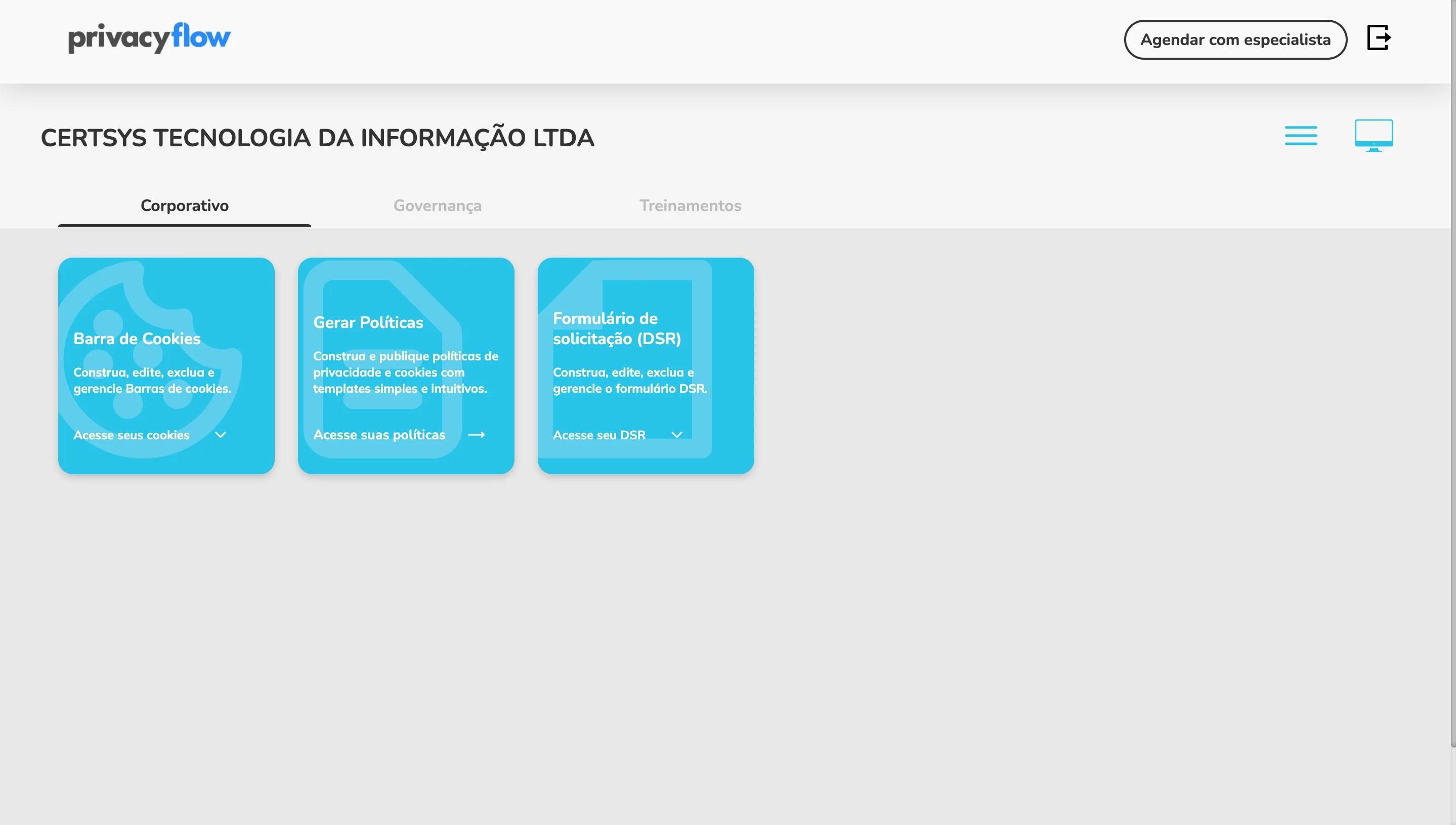The width and height of the screenshot is (1456, 825).
Task: Click the privacyflow logo
Action: coord(150,38)
